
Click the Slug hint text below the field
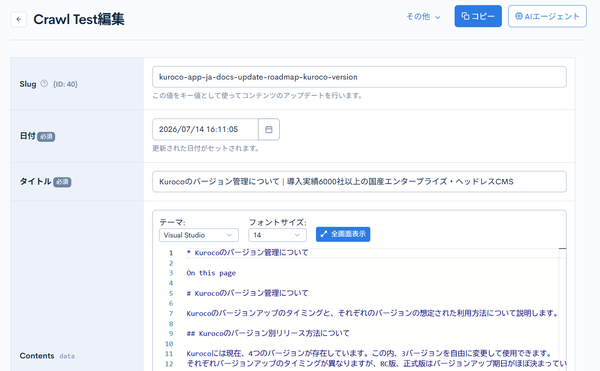tap(257, 96)
